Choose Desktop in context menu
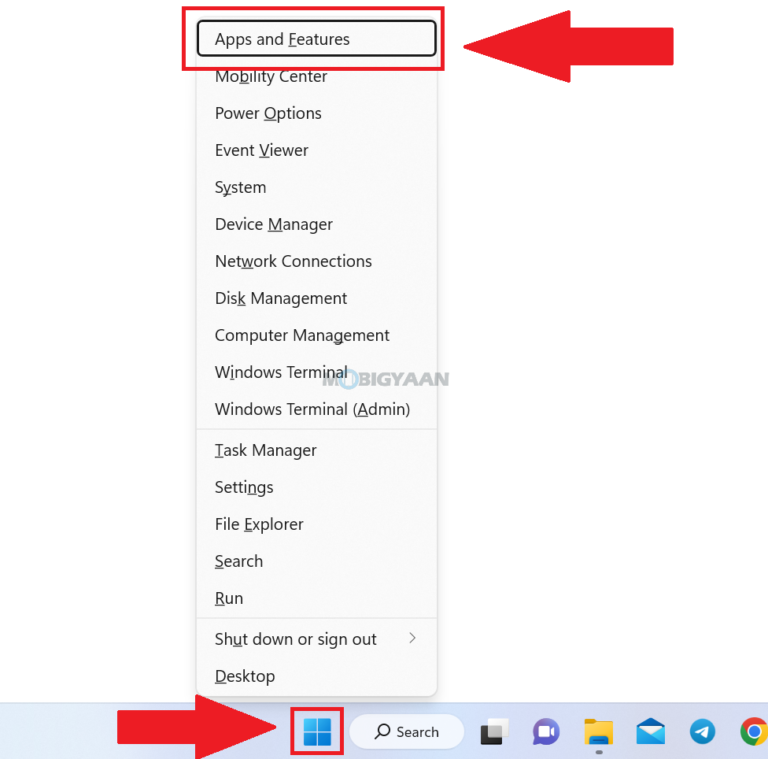 click(316, 676)
